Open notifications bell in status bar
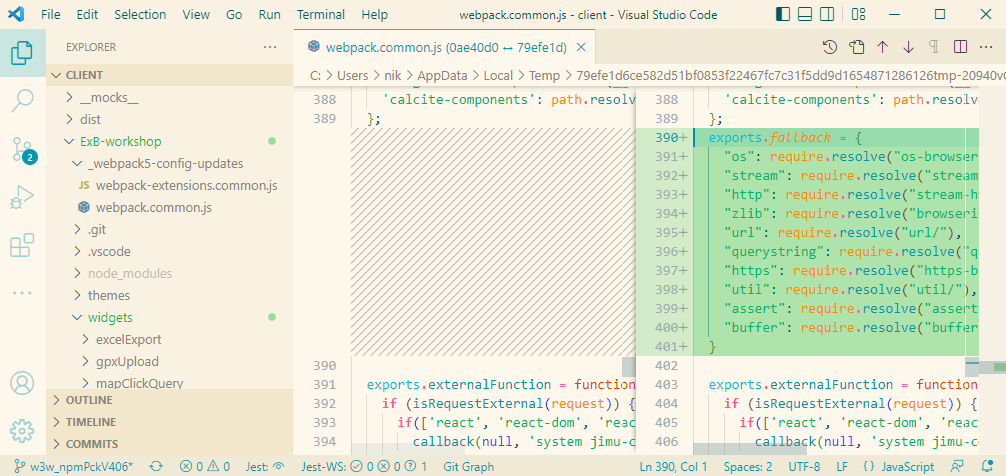Screen dimensions: 1006x476 tap(987, 467)
